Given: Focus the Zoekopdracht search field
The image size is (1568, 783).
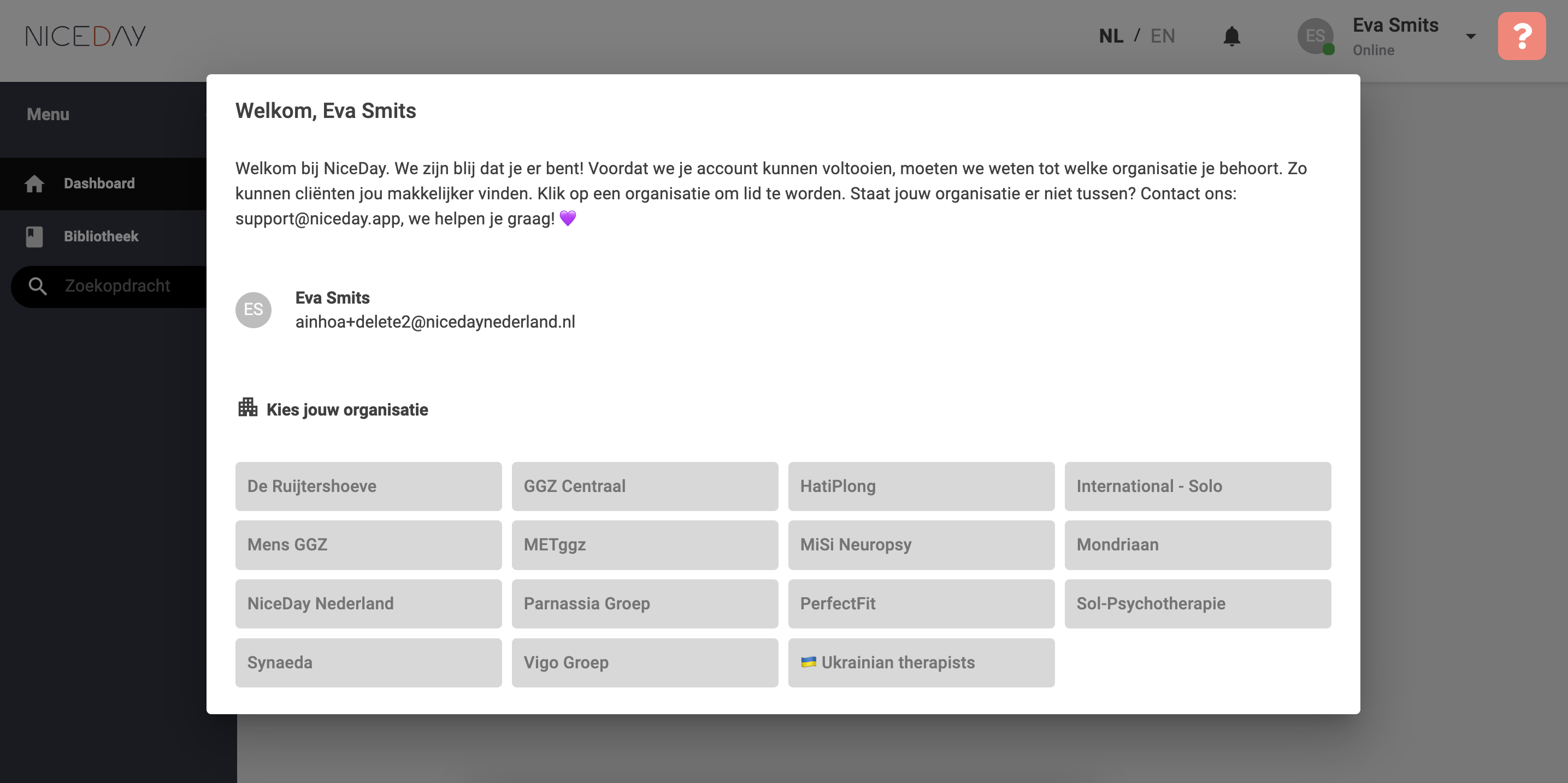Looking at the screenshot, I should pos(110,286).
